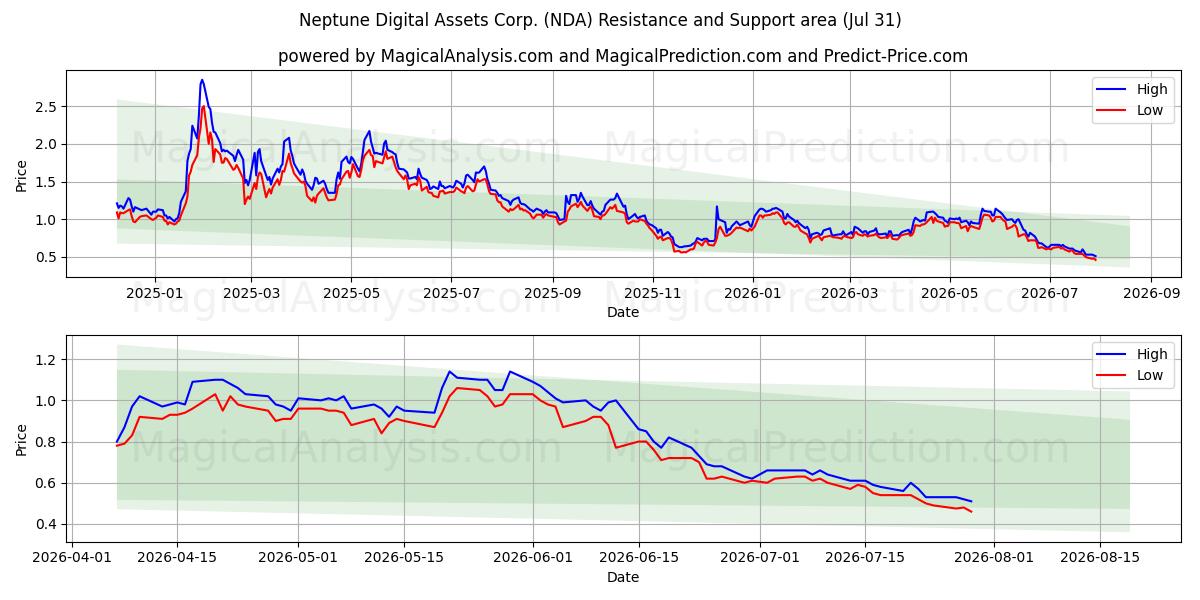Click the '2026-04-15' date tick on bottom chart
Screen dimensions: 1200x600
point(177,558)
